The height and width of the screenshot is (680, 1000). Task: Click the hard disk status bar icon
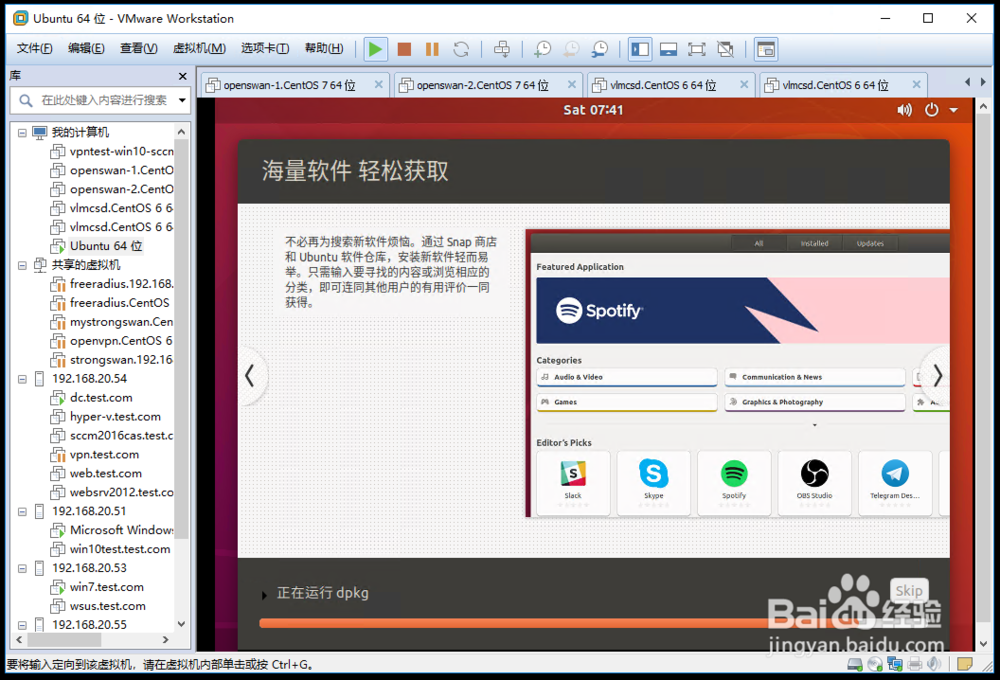855,664
